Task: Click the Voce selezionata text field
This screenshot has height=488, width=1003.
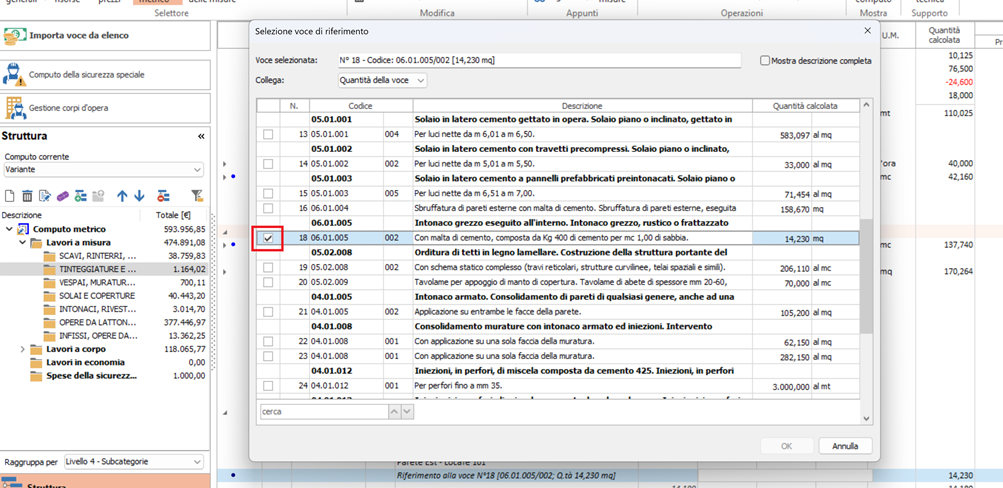Action: (x=539, y=60)
